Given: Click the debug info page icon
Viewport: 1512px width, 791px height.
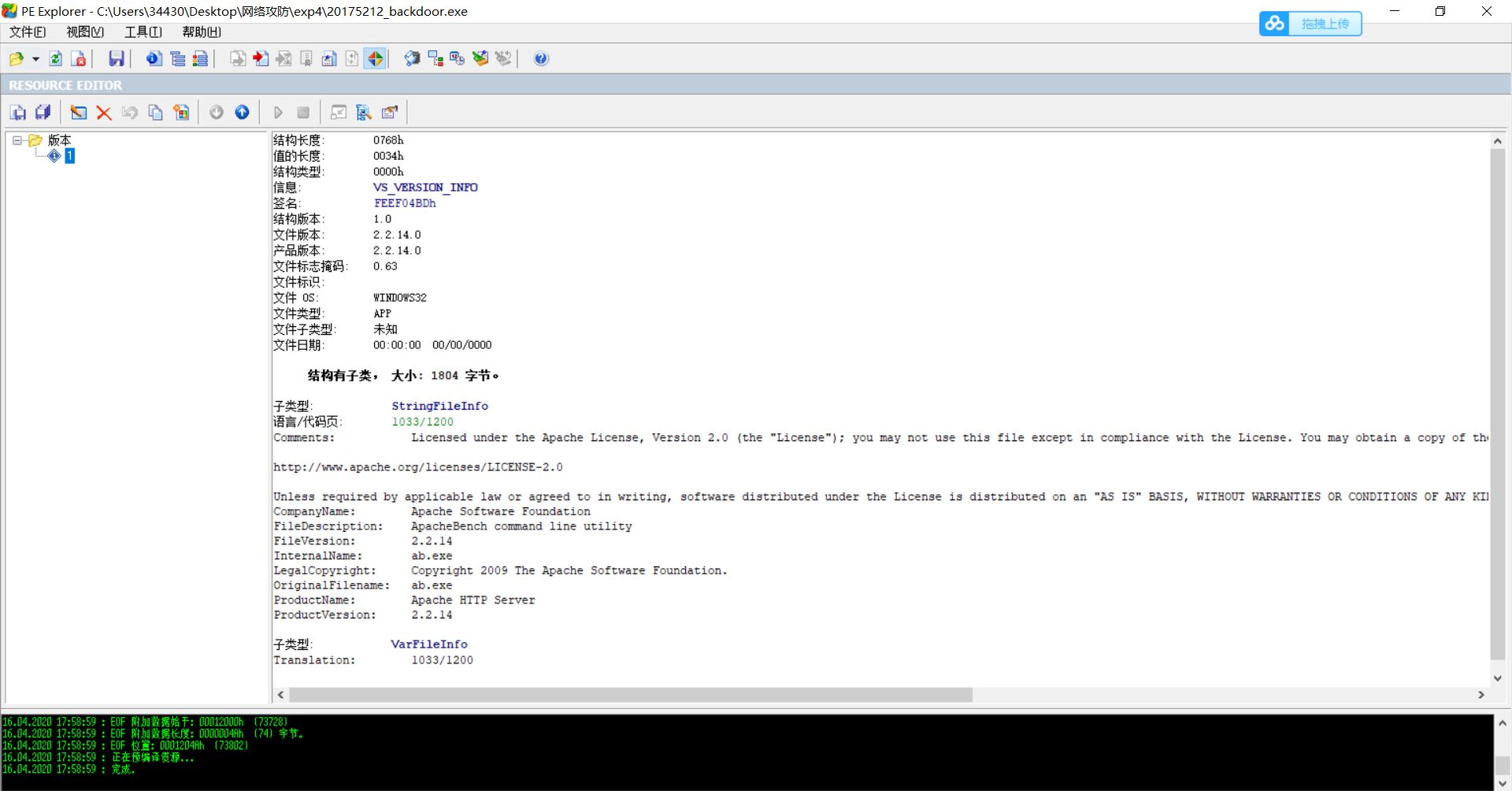Looking at the screenshot, I should point(329,59).
